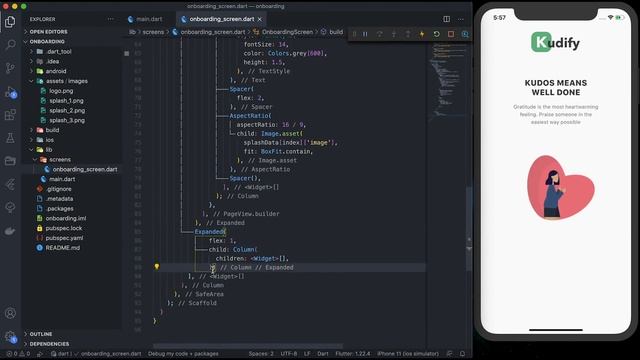
Task: Collapse the assets / images folder
Action: point(66,81)
